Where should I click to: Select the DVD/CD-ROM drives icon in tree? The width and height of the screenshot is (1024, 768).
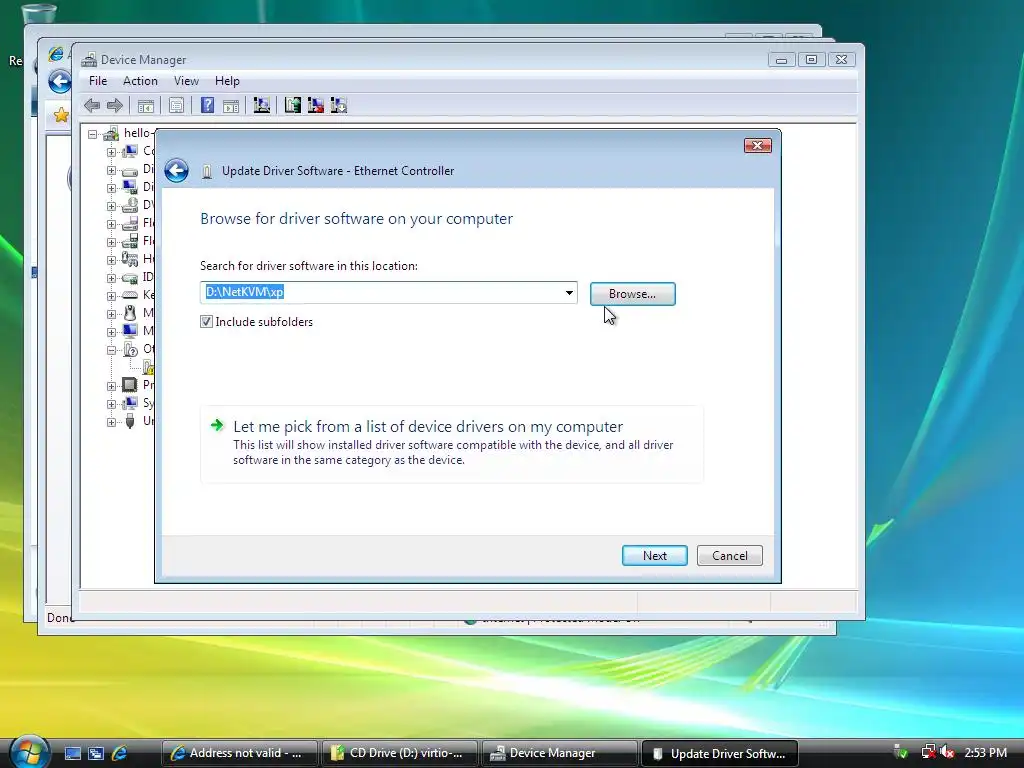click(x=130, y=205)
